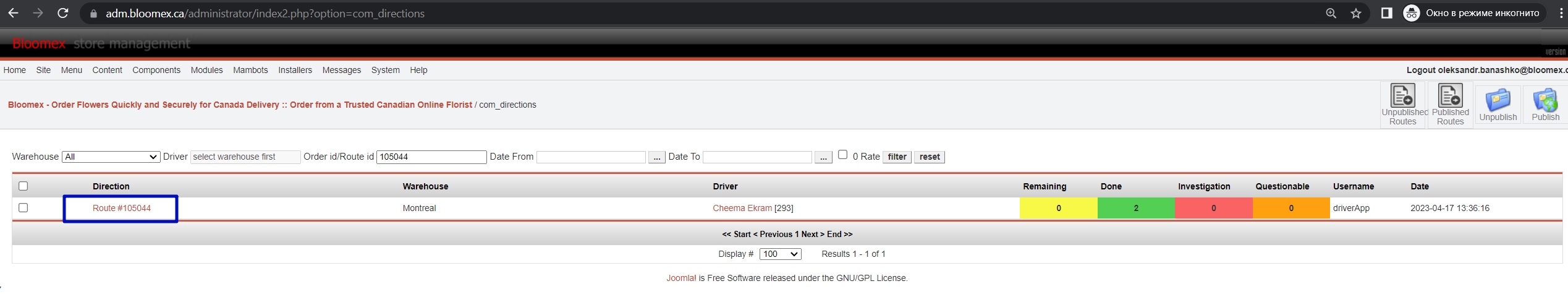Enable the 0 Rate checkbox
This screenshot has height=294, width=1568.
842,155
